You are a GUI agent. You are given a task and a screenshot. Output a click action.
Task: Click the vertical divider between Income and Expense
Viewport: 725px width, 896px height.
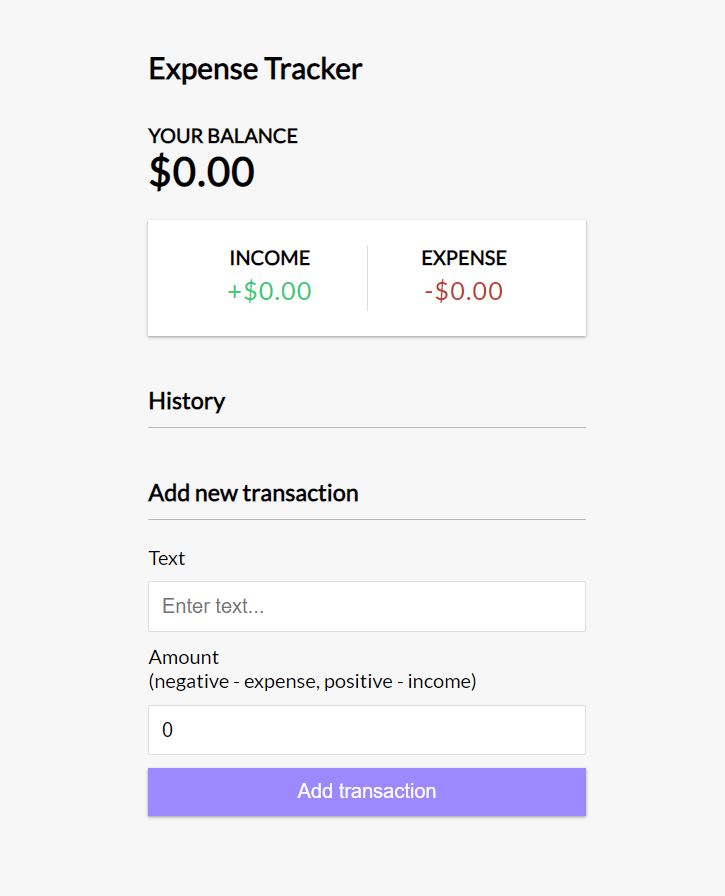click(367, 278)
